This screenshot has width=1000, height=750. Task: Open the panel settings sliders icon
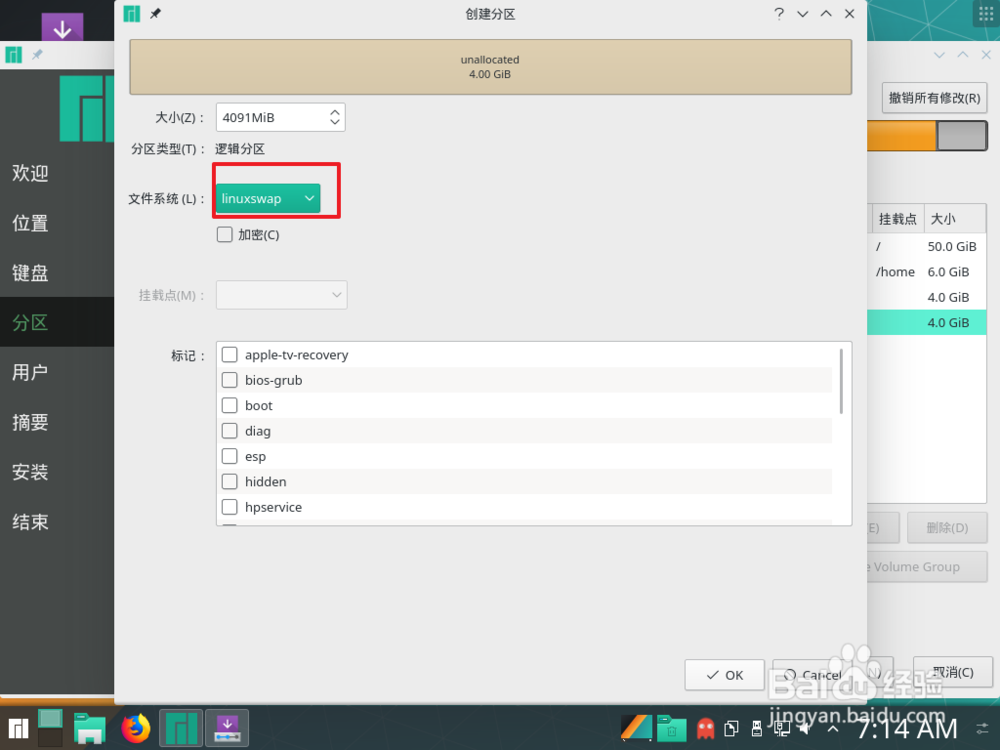(983, 728)
